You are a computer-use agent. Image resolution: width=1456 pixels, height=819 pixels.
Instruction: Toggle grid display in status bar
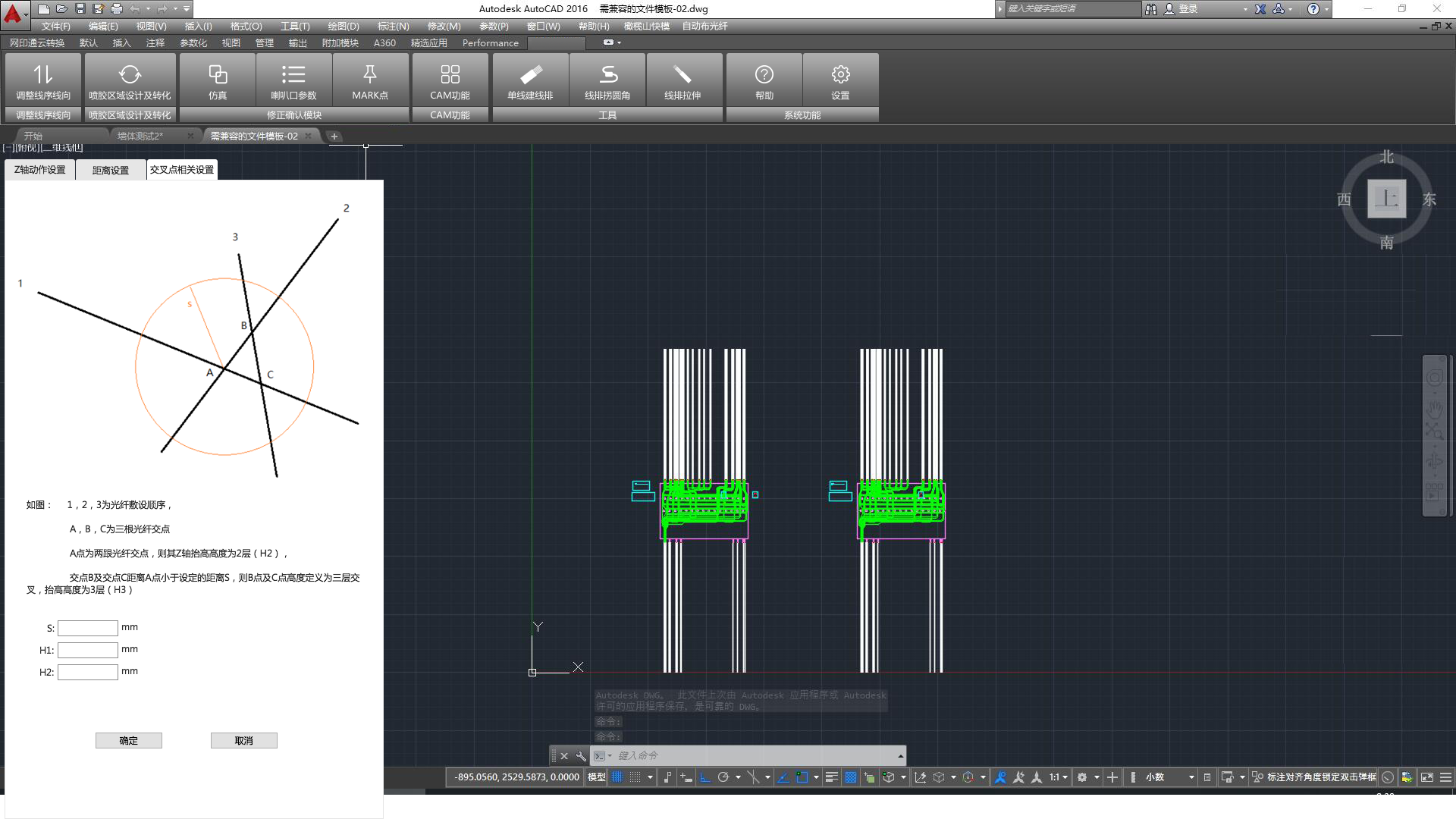(x=617, y=777)
